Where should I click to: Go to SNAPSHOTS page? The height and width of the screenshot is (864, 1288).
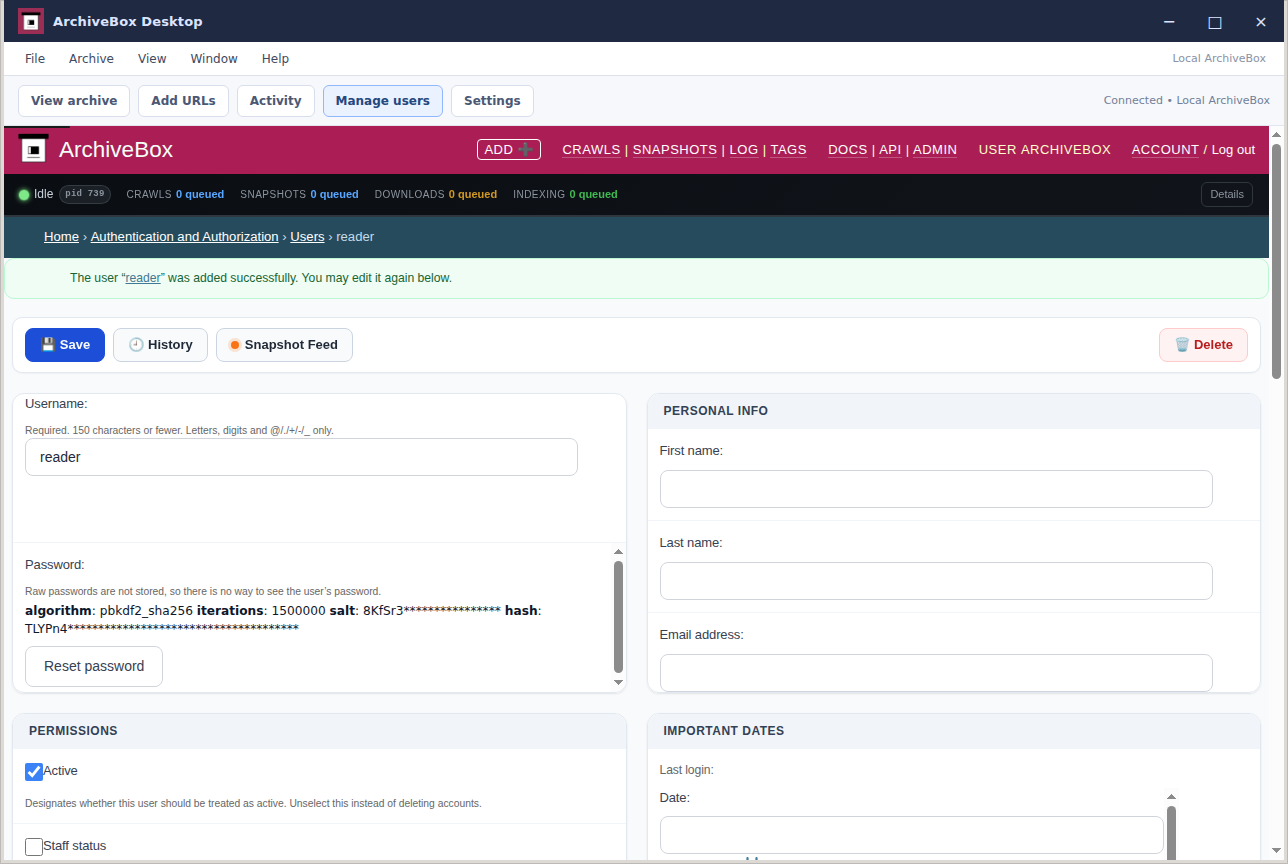(x=675, y=149)
